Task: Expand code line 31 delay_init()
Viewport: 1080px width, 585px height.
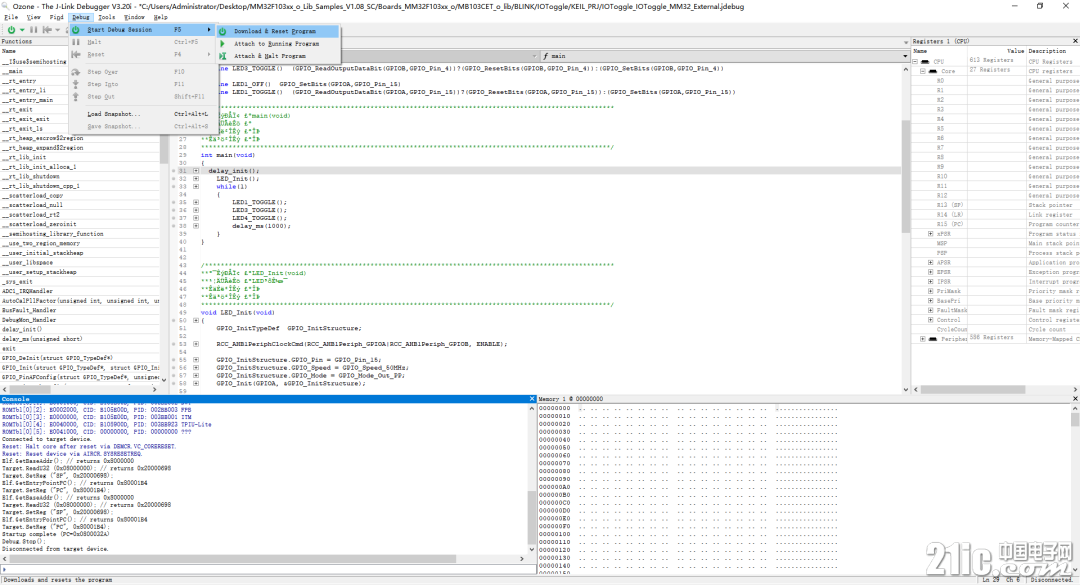Action: [196, 170]
